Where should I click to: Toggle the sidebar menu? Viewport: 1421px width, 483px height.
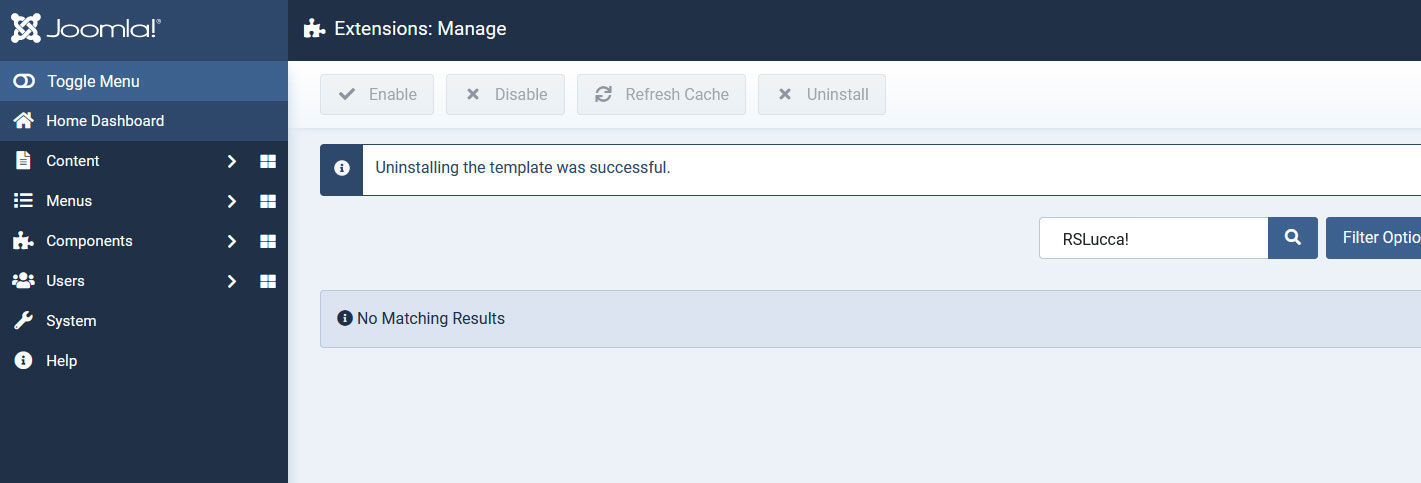click(92, 81)
